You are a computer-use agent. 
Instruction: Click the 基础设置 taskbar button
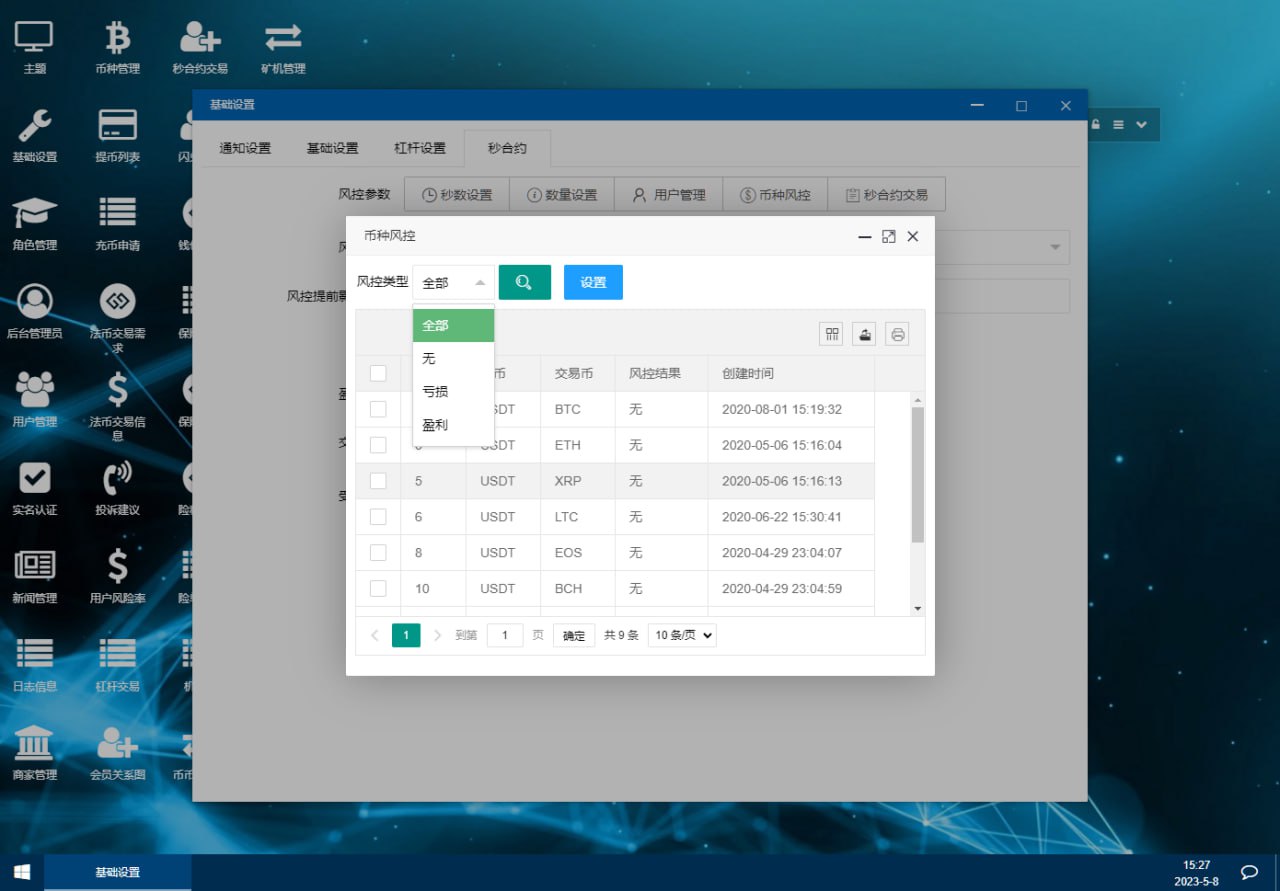tap(118, 872)
